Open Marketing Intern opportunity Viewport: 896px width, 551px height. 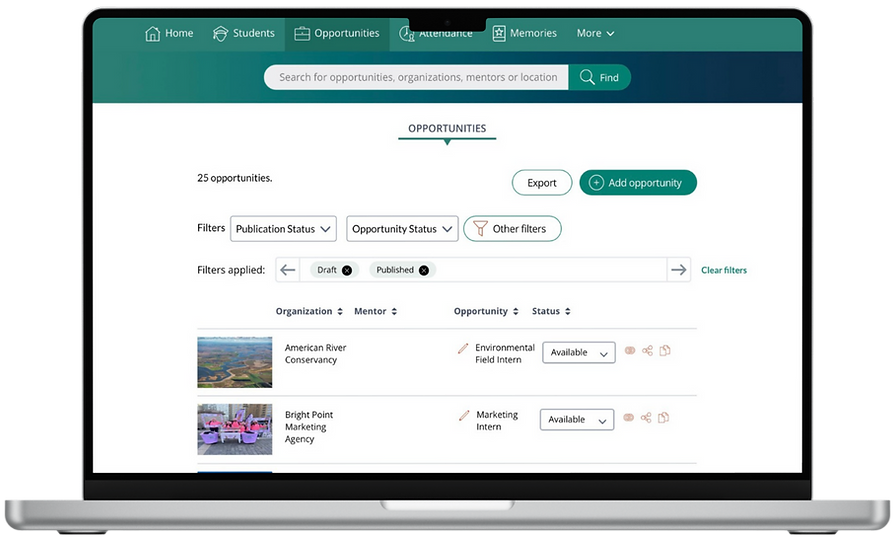click(497, 421)
